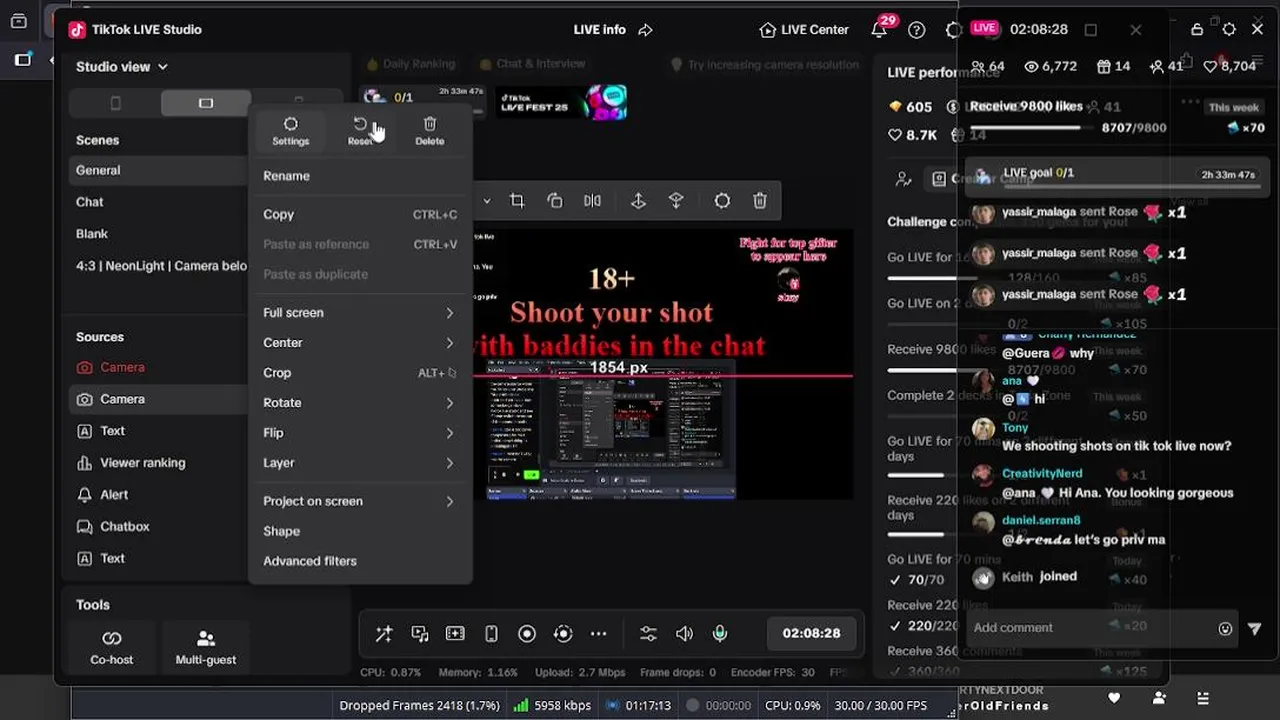Click the replay capture dashed-circle icon
1280x720 pixels.
(x=563, y=633)
